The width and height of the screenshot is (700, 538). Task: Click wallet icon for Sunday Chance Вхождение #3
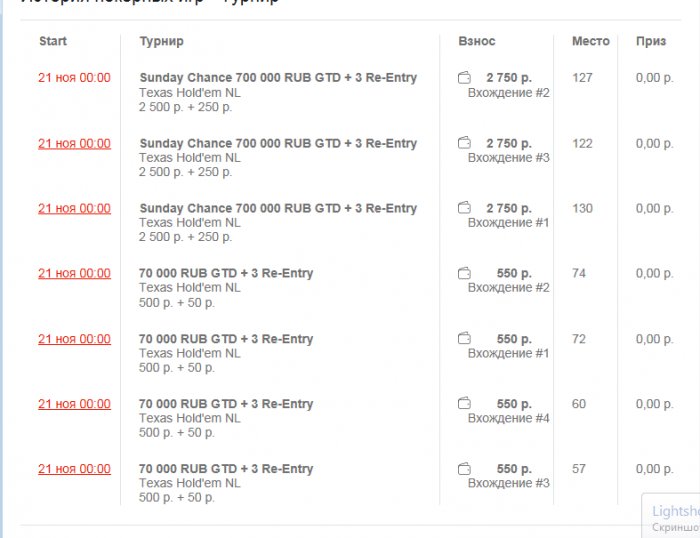point(464,143)
